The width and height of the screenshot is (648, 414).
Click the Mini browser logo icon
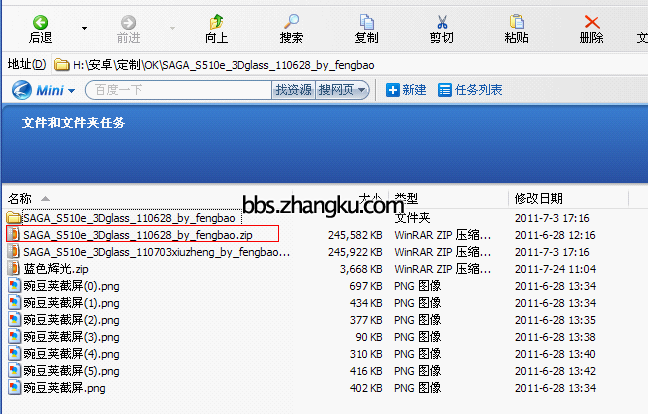(21, 90)
